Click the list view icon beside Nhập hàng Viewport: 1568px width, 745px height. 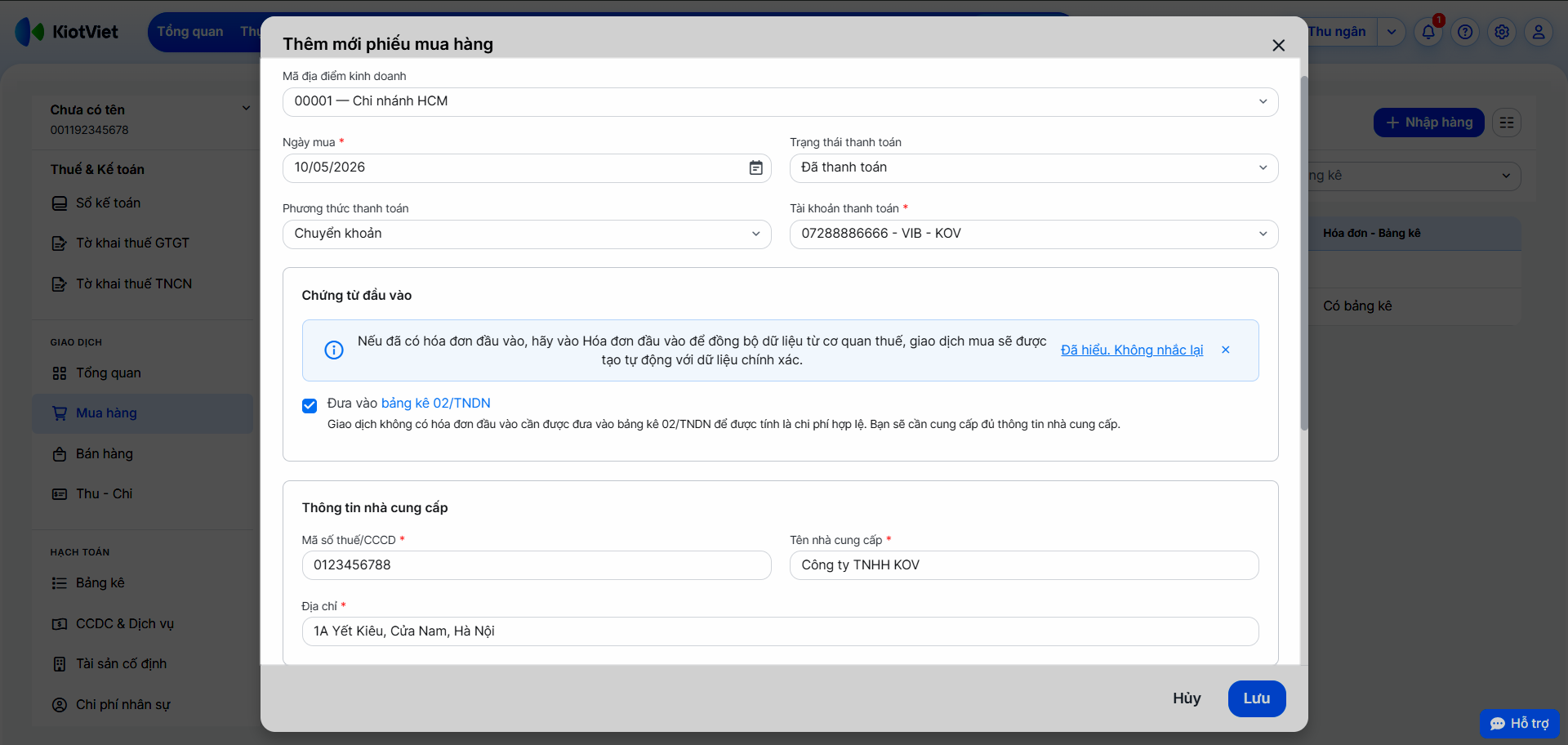(x=1507, y=123)
